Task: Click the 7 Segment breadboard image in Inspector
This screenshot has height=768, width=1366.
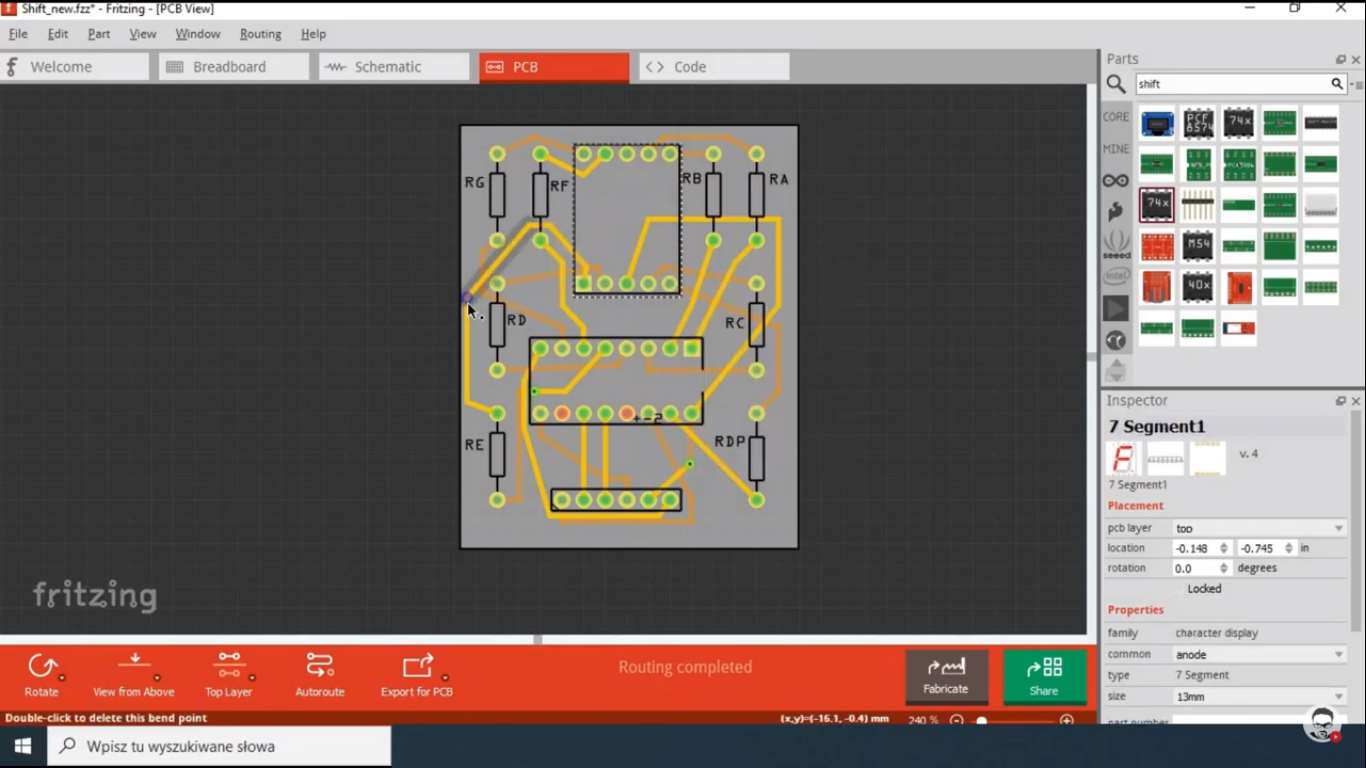Action: 1123,459
